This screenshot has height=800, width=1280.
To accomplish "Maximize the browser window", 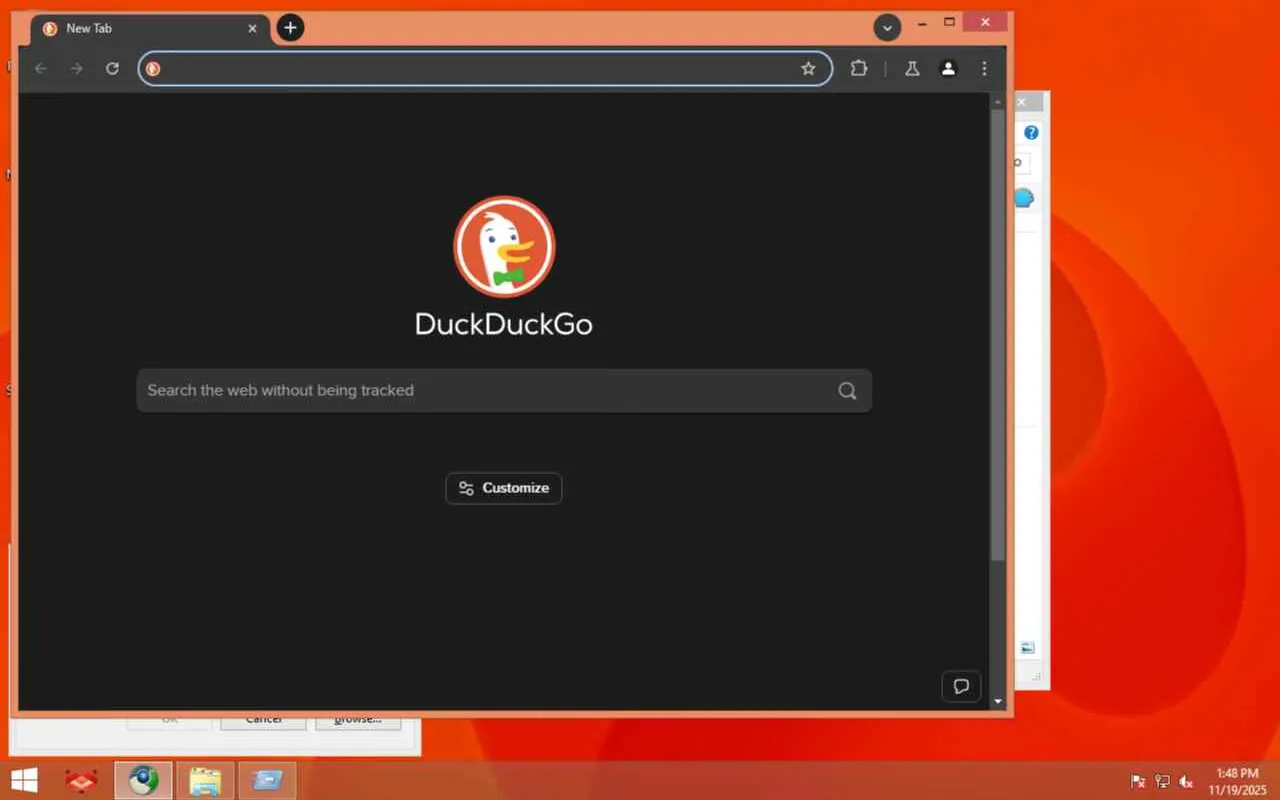I will 950,22.
